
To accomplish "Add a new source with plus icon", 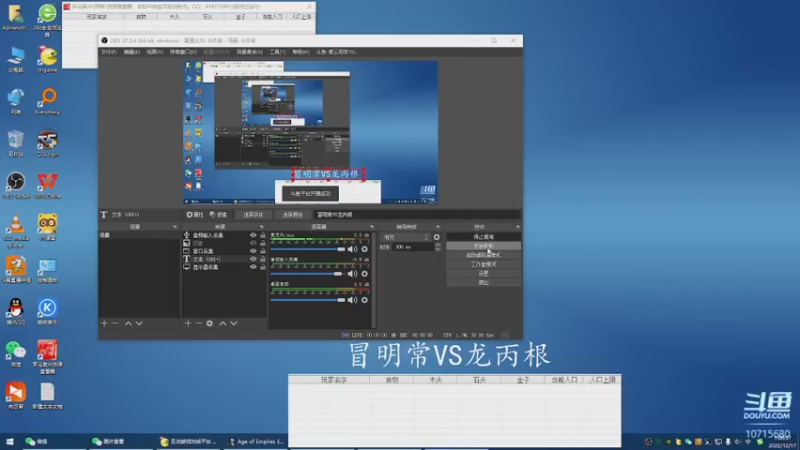I will tap(188, 323).
